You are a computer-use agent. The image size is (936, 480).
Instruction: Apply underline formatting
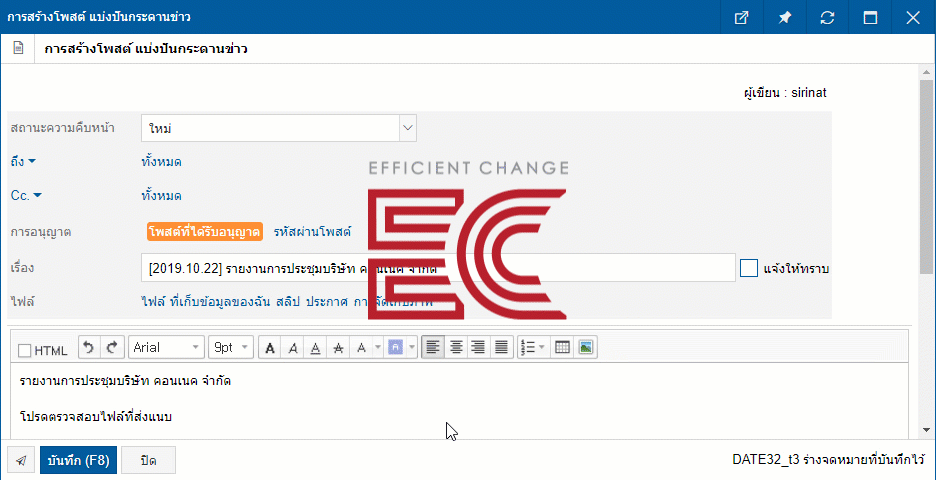pyautogui.click(x=315, y=348)
